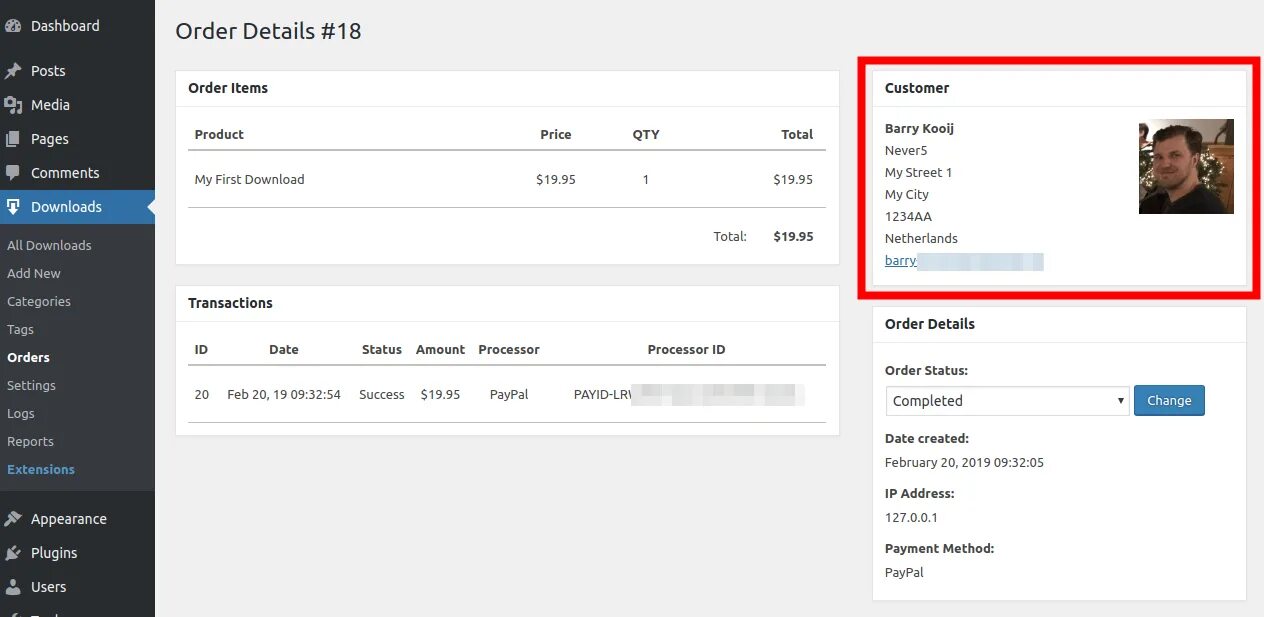Click the Downloads menu icon
Screen dimensions: 1264x617
(13, 207)
